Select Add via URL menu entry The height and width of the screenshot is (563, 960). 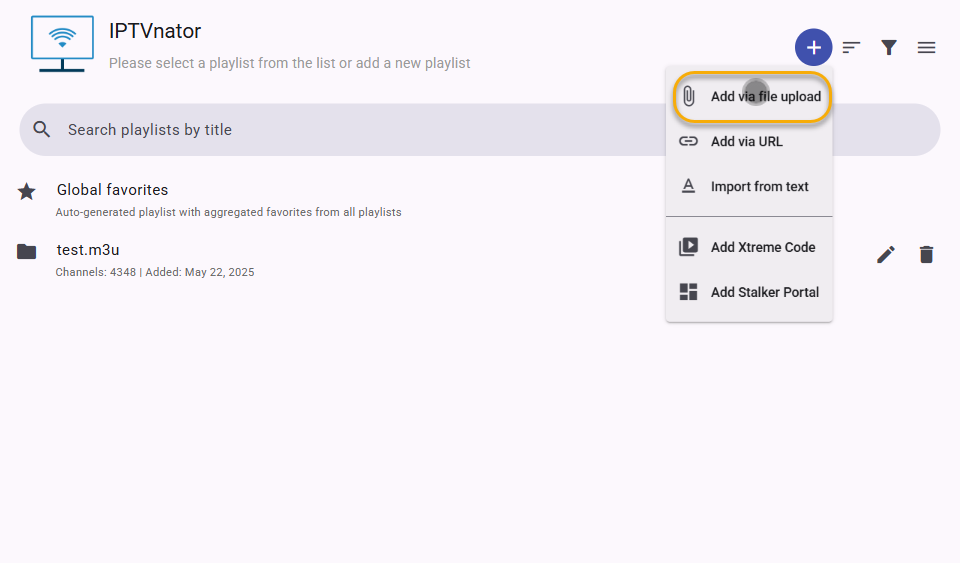click(749, 141)
